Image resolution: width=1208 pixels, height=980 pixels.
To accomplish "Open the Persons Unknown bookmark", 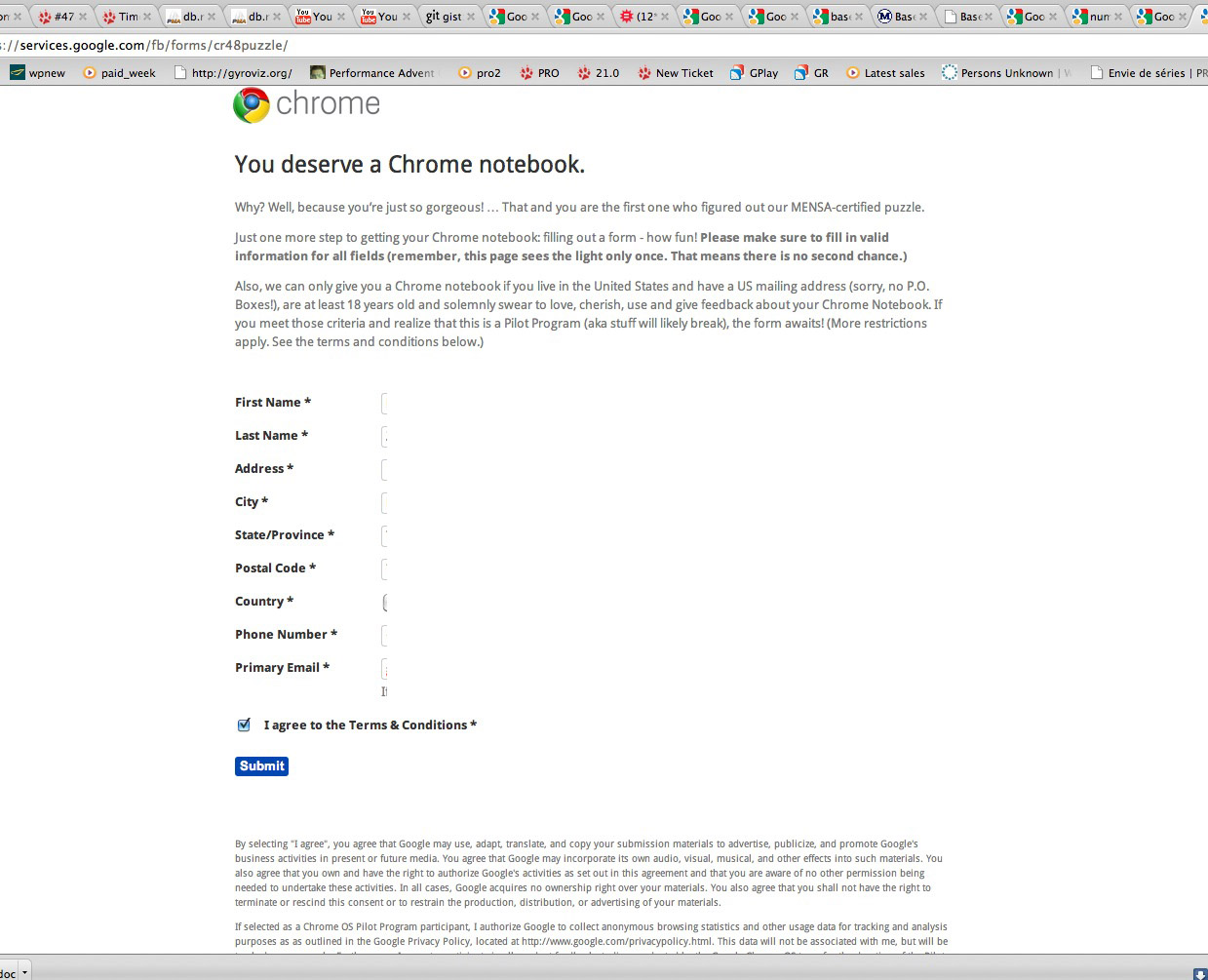I will pos(1004,73).
